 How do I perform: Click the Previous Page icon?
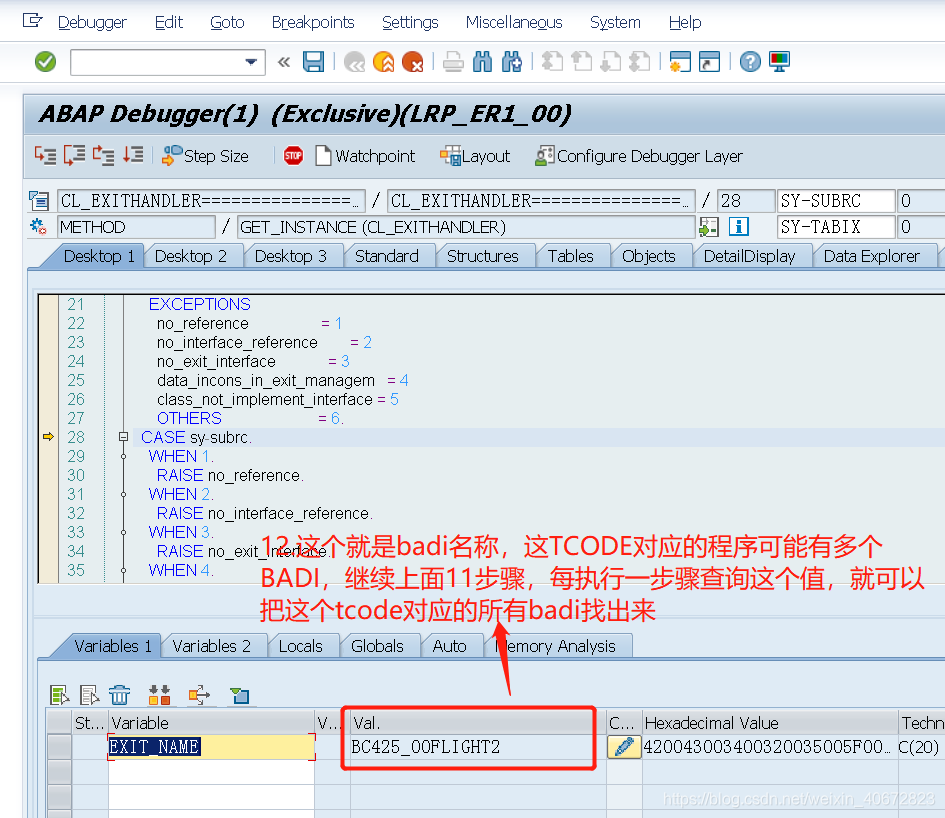582,61
